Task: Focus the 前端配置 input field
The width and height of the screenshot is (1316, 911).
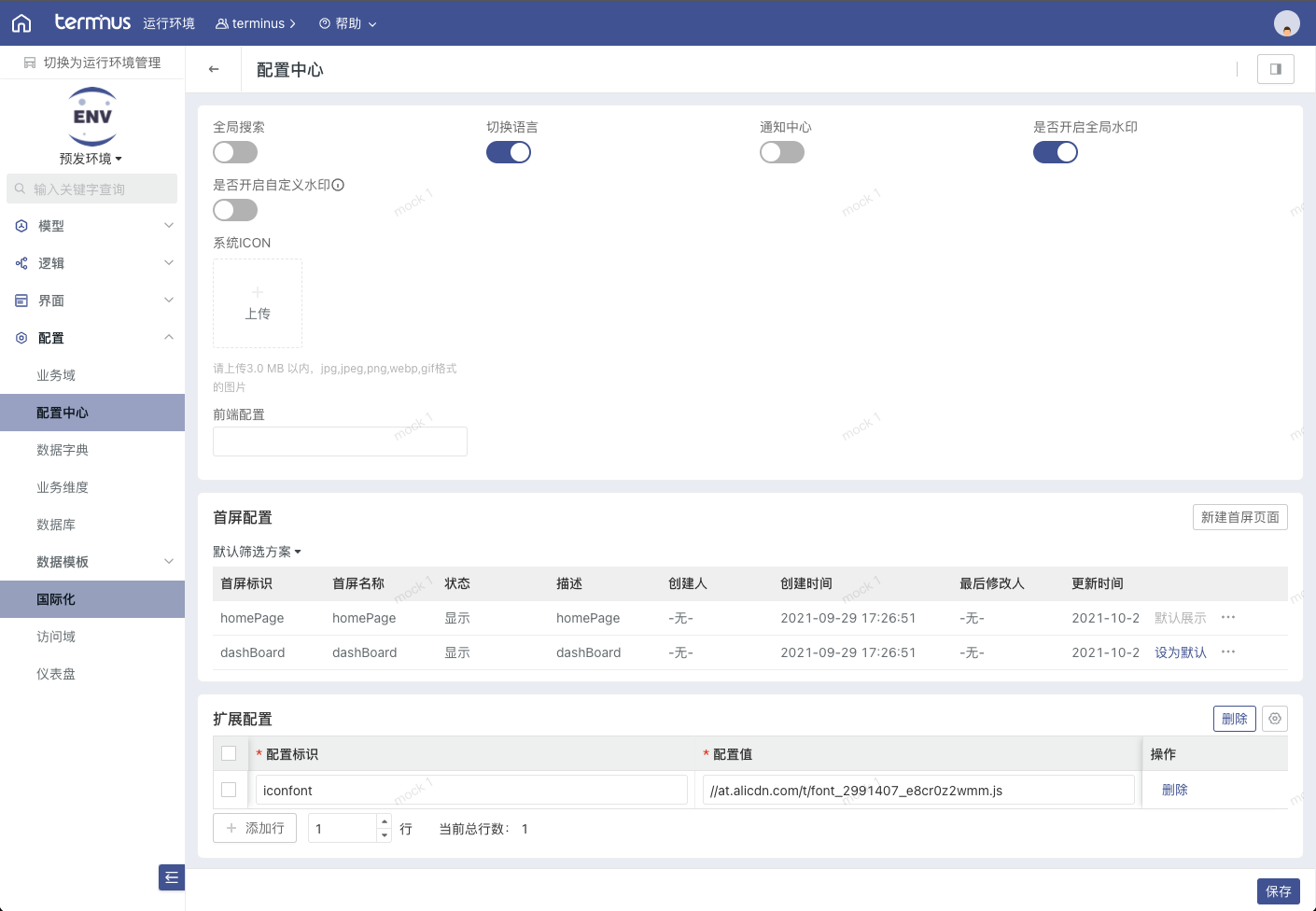Action: pyautogui.click(x=340, y=441)
